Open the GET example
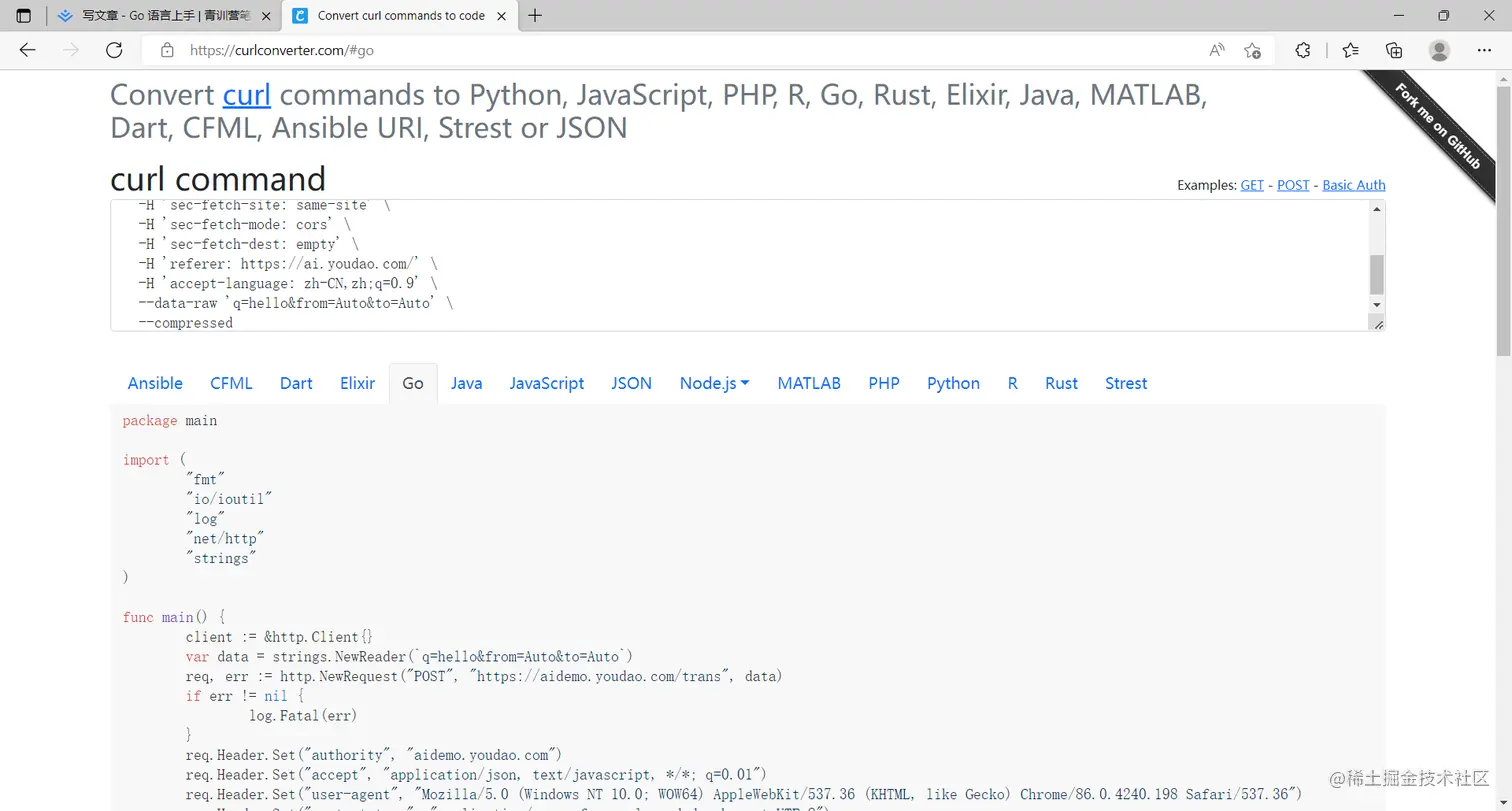The image size is (1512, 811). pos(1252,185)
